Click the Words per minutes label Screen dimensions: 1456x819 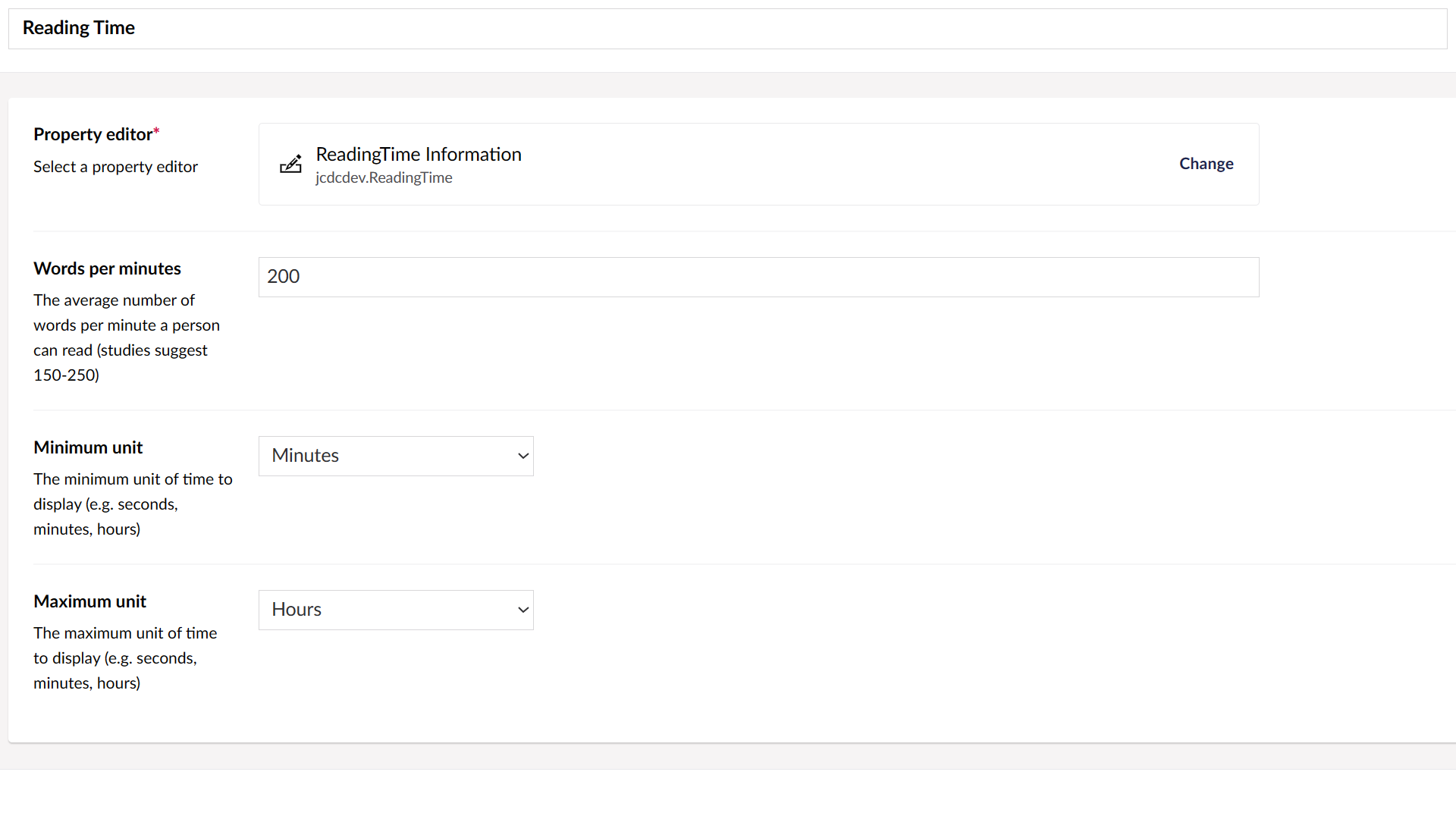pyautogui.click(x=107, y=268)
